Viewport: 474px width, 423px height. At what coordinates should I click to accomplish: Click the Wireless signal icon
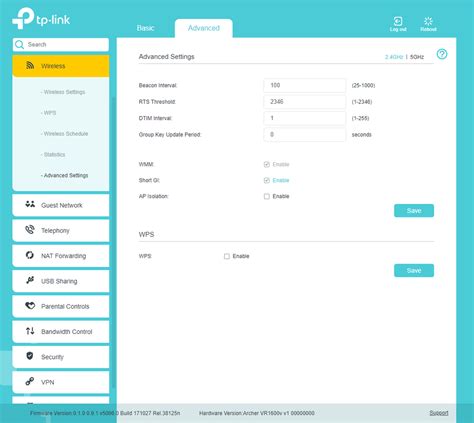(30, 65)
